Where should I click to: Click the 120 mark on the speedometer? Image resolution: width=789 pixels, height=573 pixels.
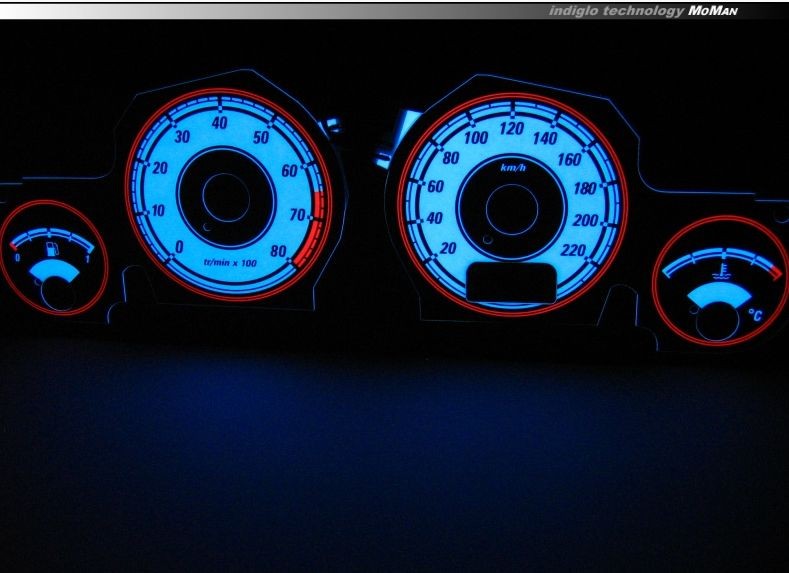(512, 129)
